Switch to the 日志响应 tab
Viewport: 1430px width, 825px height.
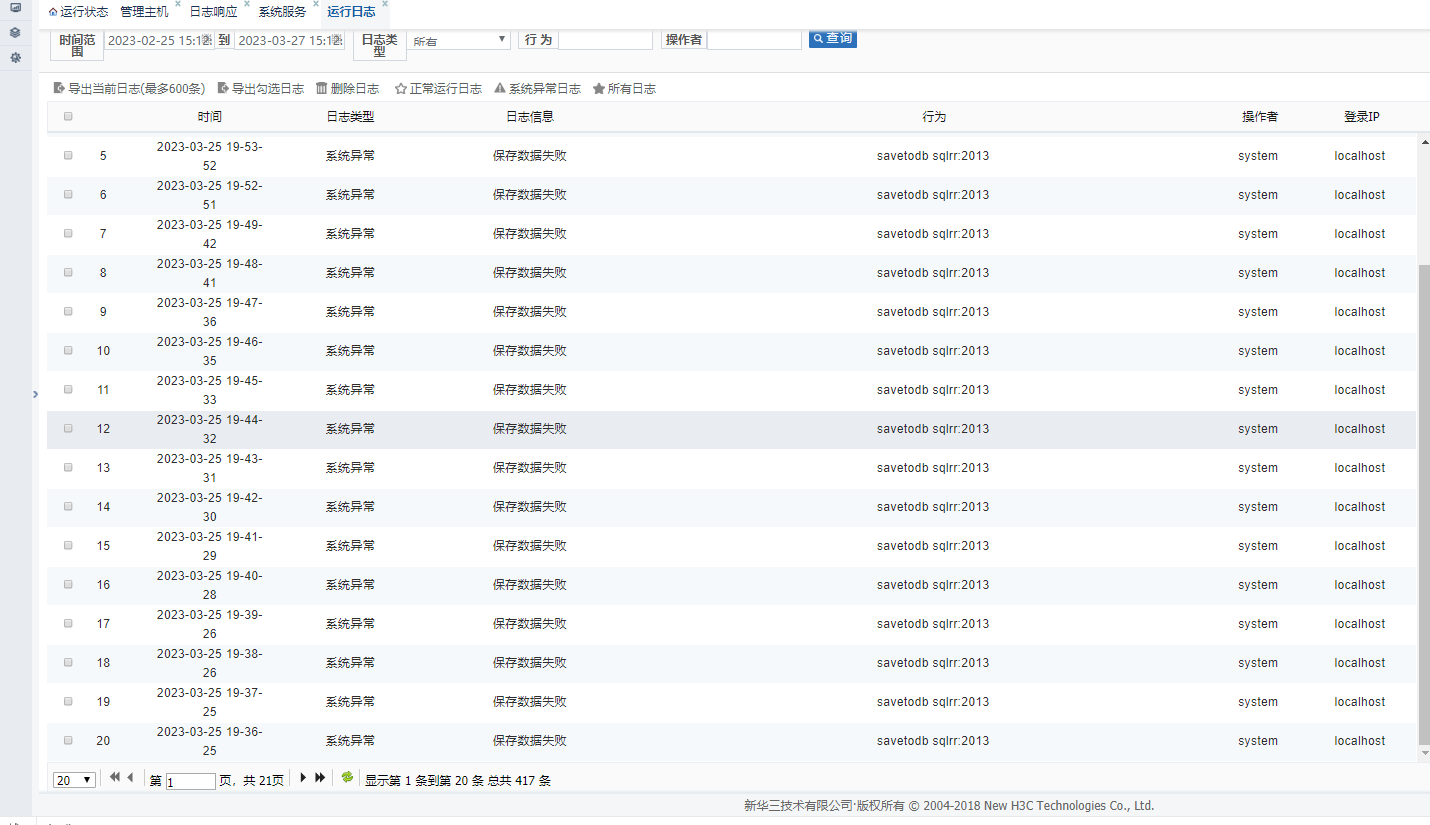point(214,12)
